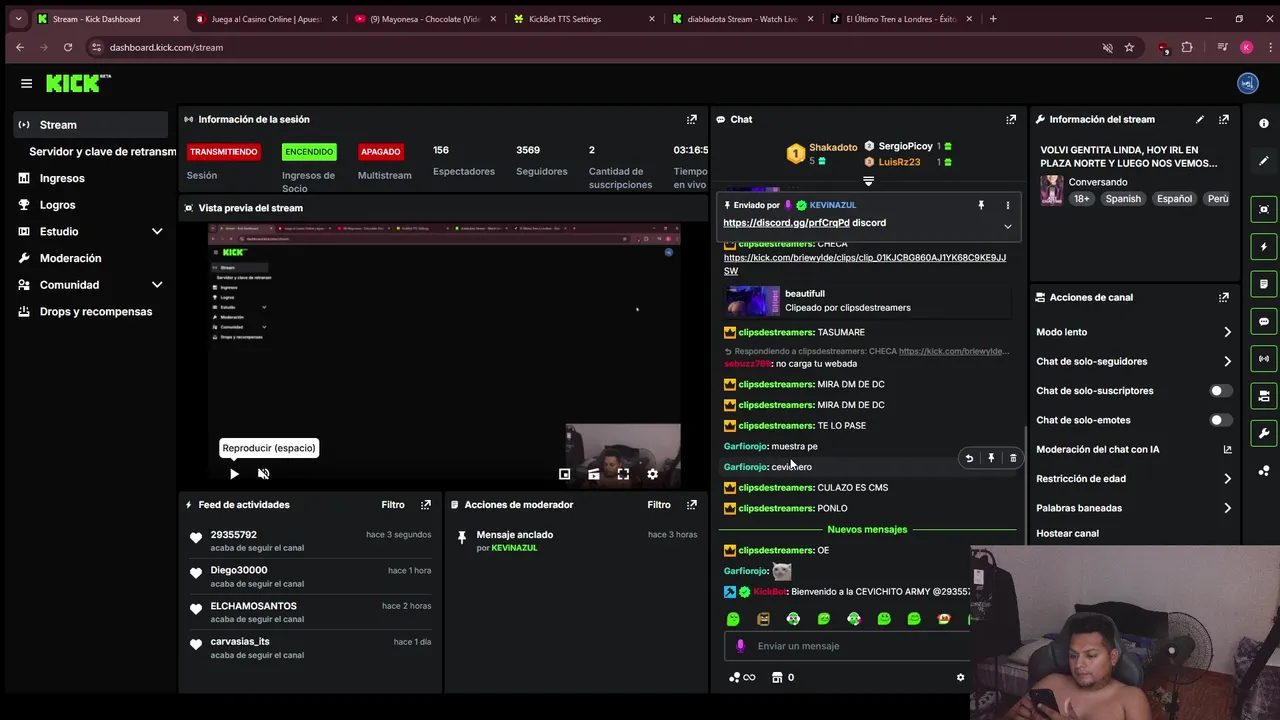Open settings gear in stream preview player

click(653, 474)
